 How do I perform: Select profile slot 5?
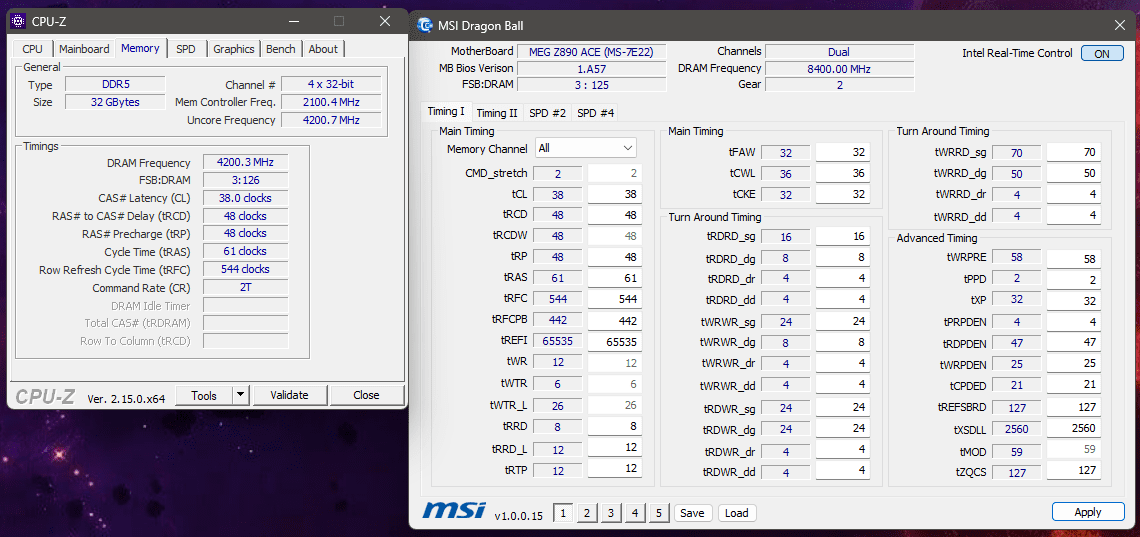click(658, 513)
